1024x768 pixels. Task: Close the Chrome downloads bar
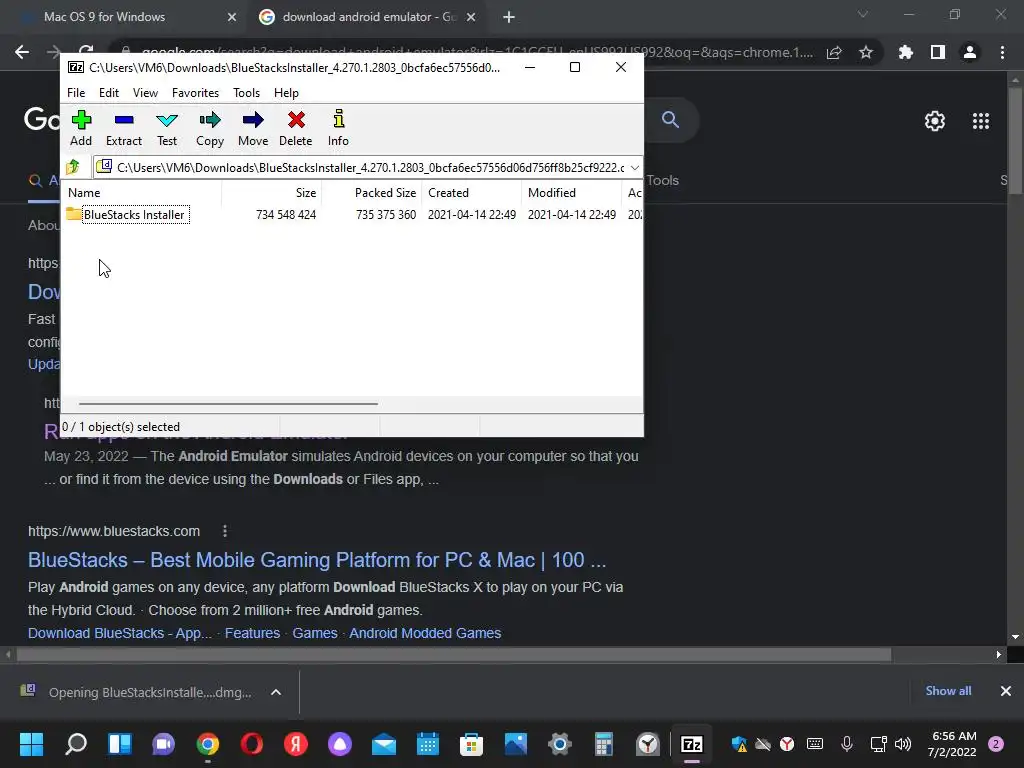[1006, 690]
